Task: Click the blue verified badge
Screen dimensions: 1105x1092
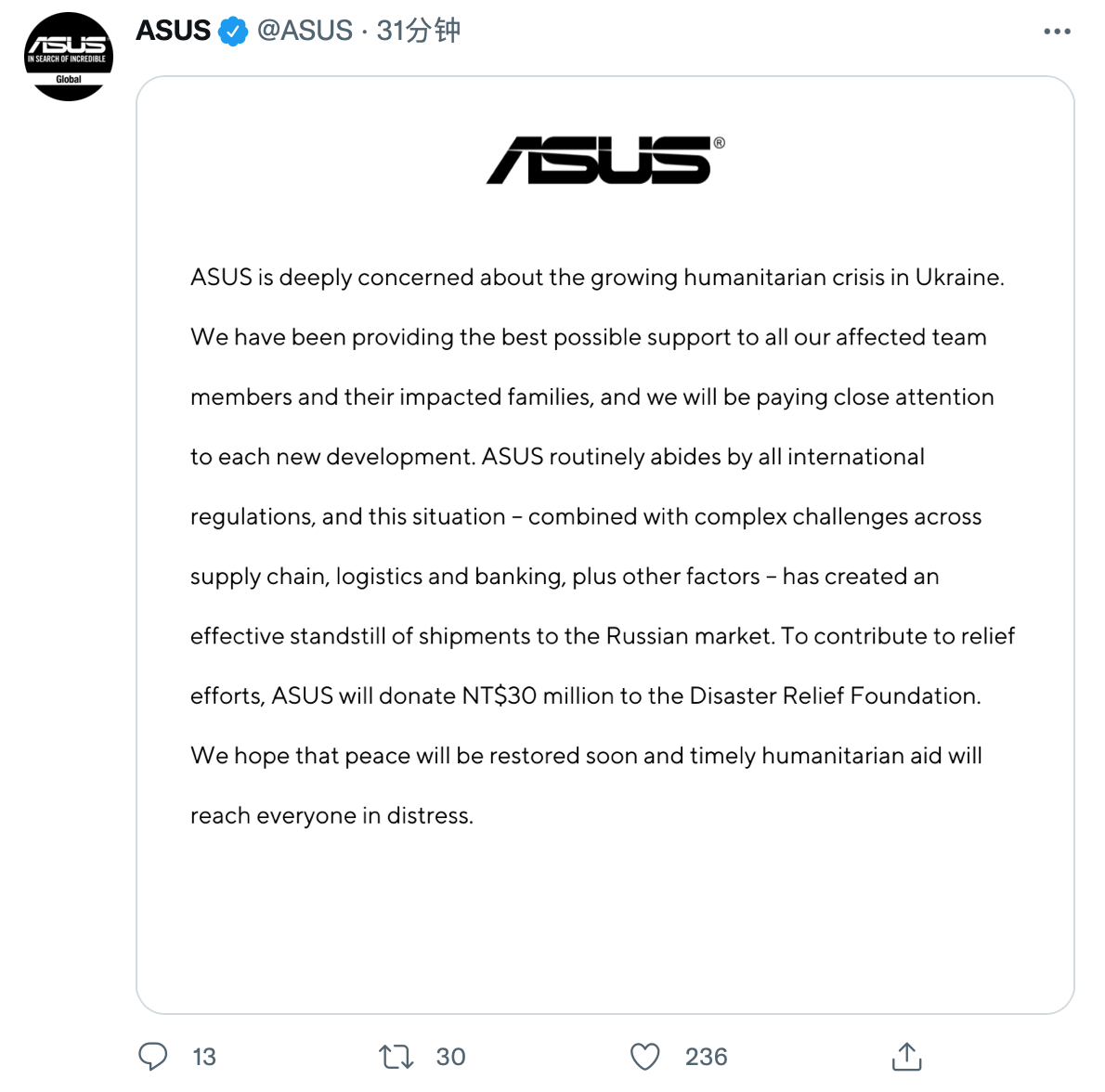Action: pyautogui.click(x=232, y=31)
